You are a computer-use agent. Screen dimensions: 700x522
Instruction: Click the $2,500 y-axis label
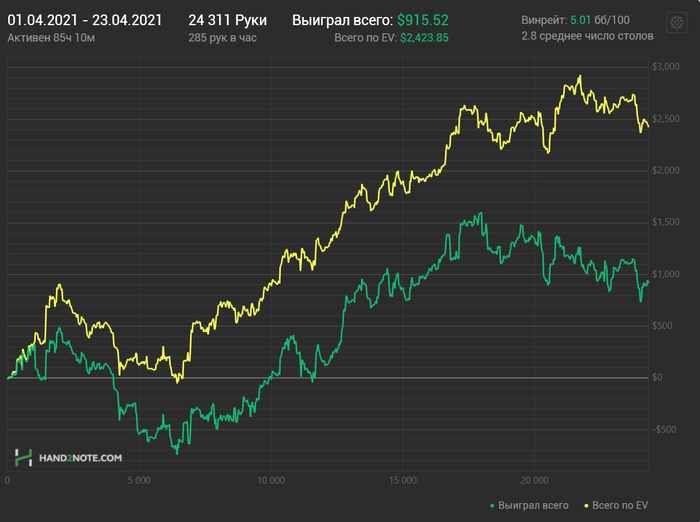pos(666,119)
